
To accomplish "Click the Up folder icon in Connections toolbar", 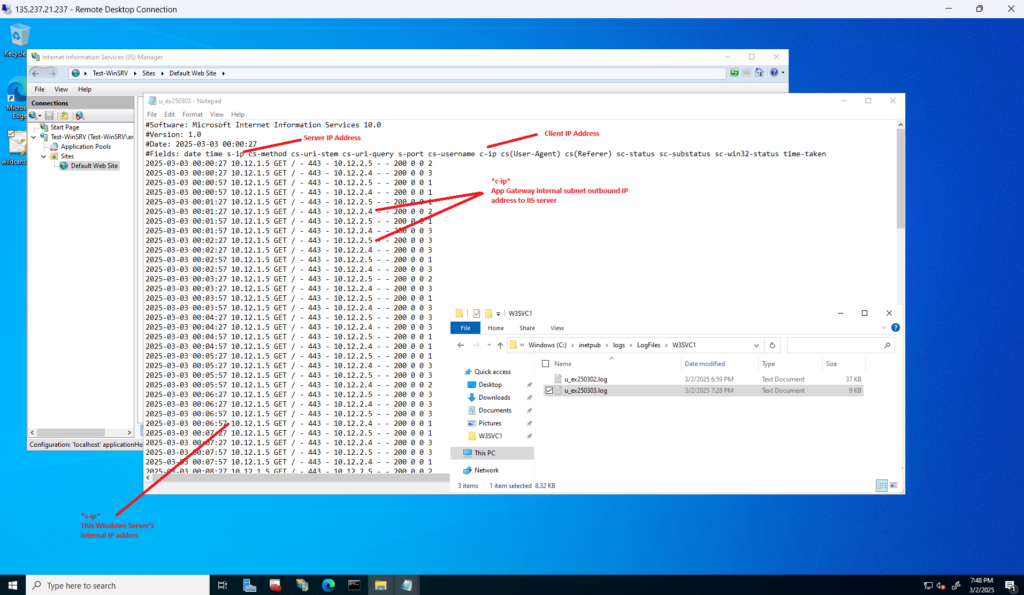I will click(64, 116).
